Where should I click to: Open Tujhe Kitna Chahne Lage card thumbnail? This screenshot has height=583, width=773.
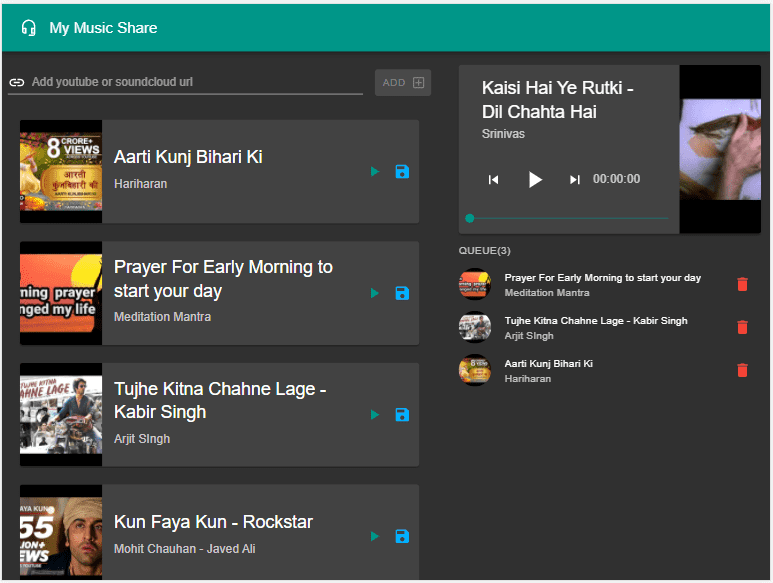61,414
